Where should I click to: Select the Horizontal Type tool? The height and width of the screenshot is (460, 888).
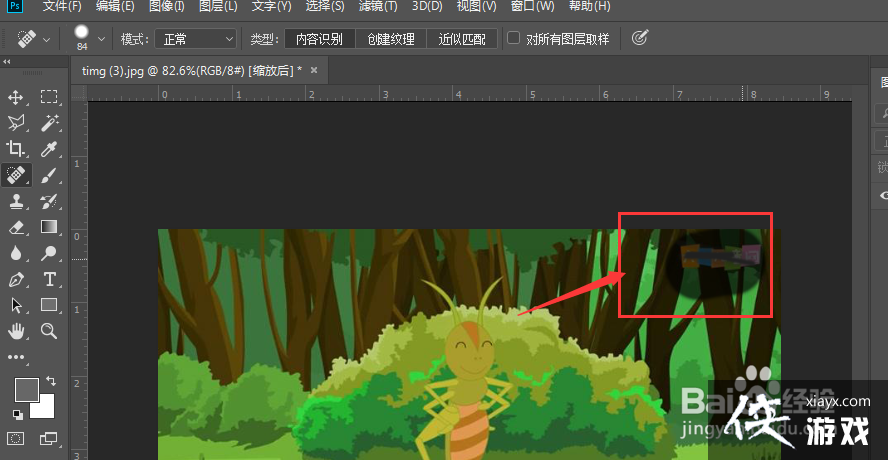[48, 279]
